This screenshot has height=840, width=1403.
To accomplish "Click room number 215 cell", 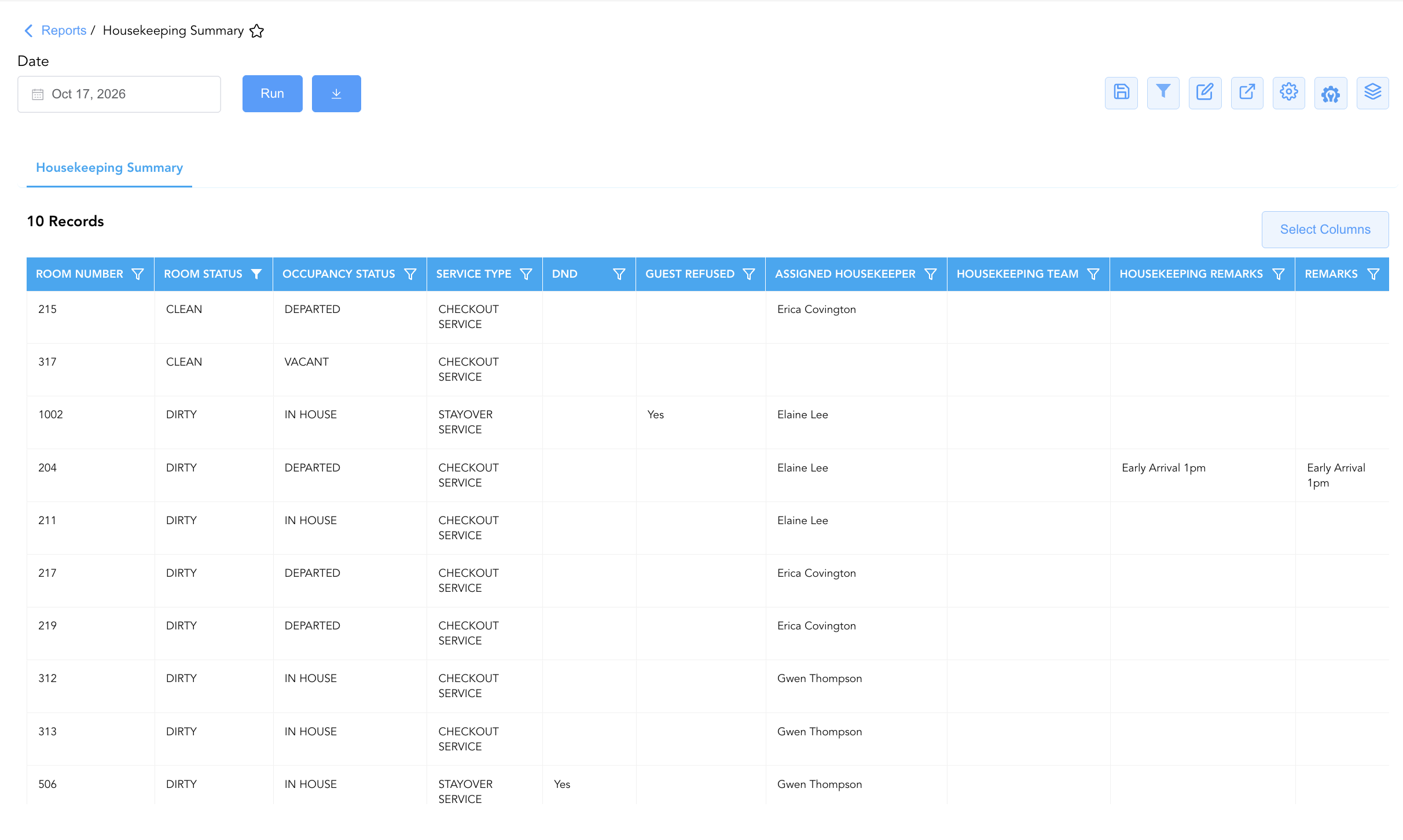I will click(47, 310).
